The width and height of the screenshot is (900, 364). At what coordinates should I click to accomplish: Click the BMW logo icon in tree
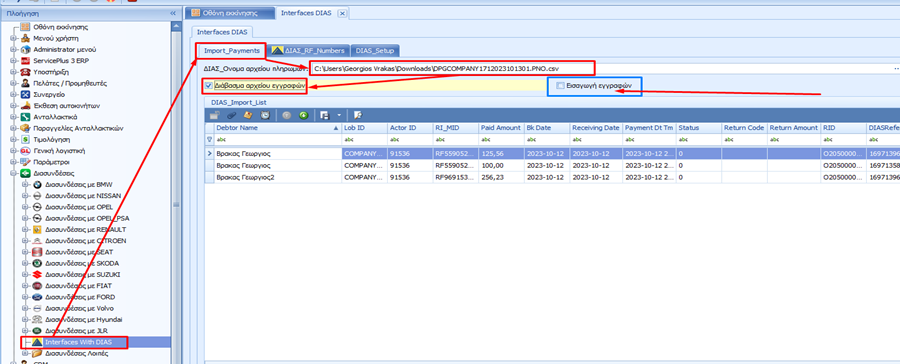[37, 185]
